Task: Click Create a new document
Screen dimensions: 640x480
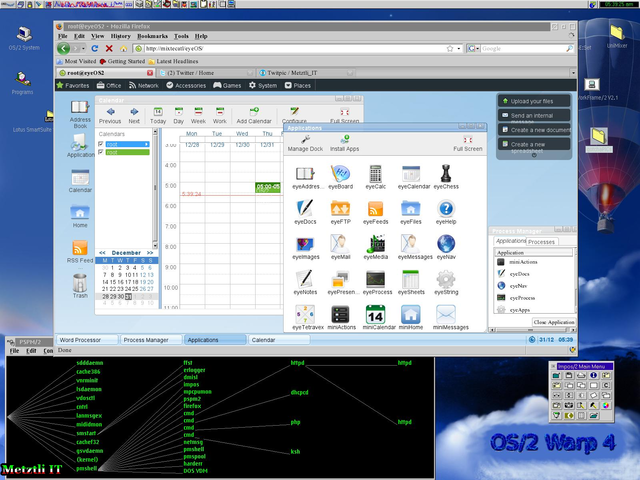Action: click(x=534, y=130)
